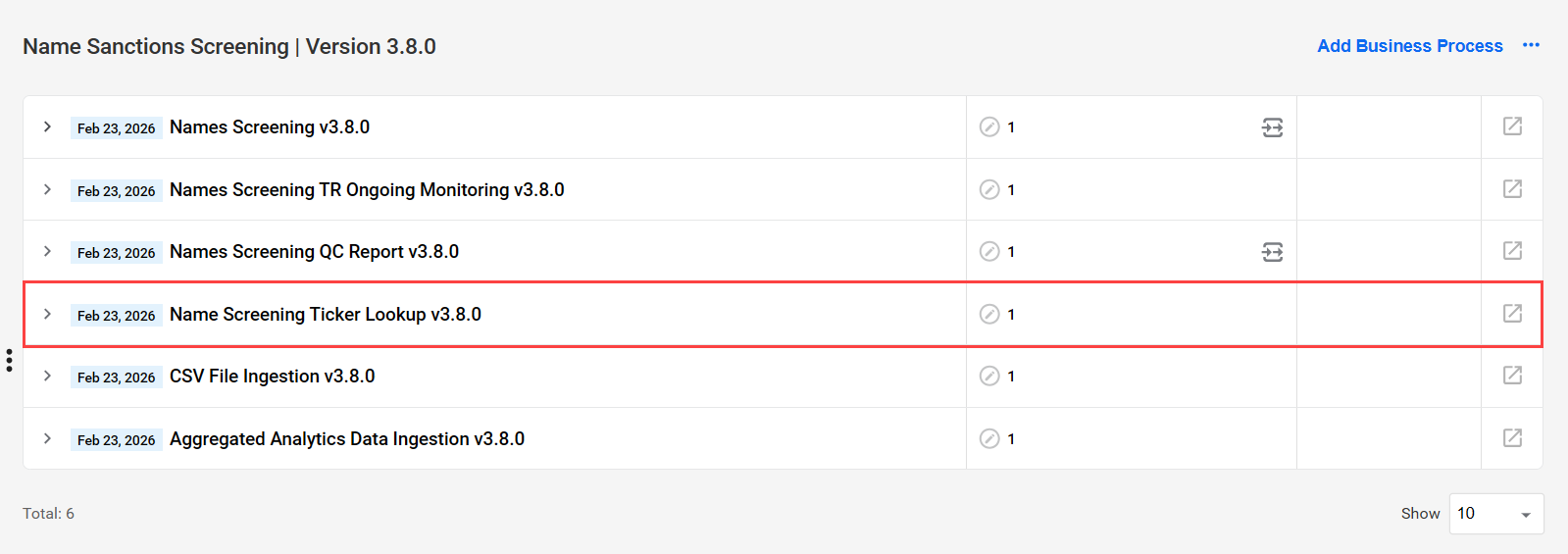Expand Name Screening Ticker Lookup row

coord(47,314)
